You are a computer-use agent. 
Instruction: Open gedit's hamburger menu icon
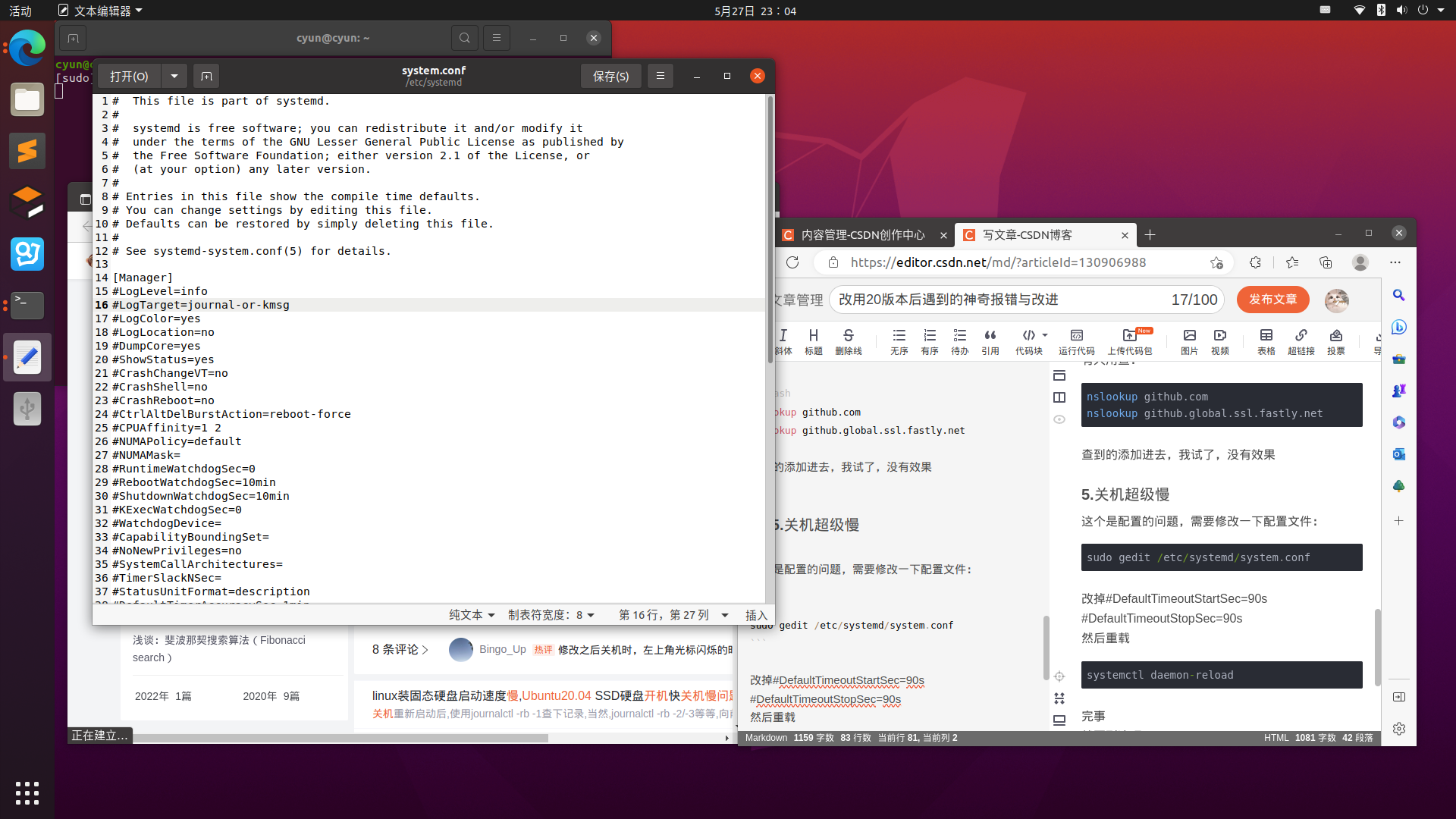pyautogui.click(x=660, y=76)
